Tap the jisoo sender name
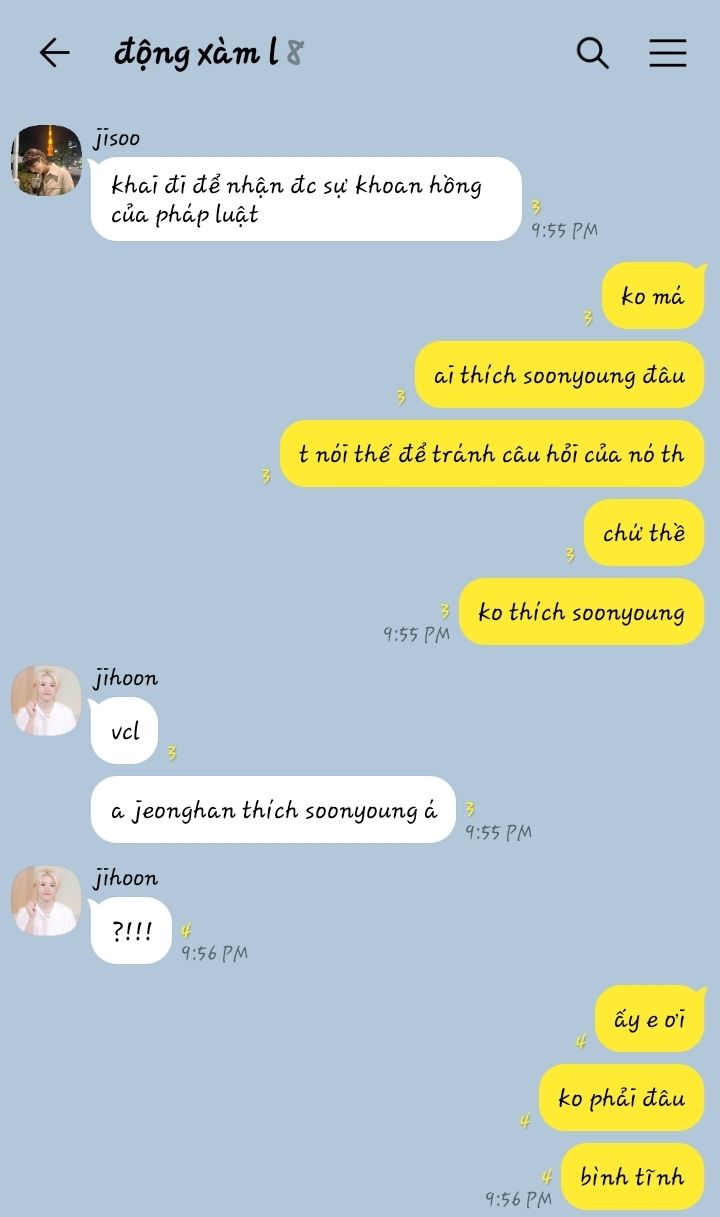 pos(117,138)
